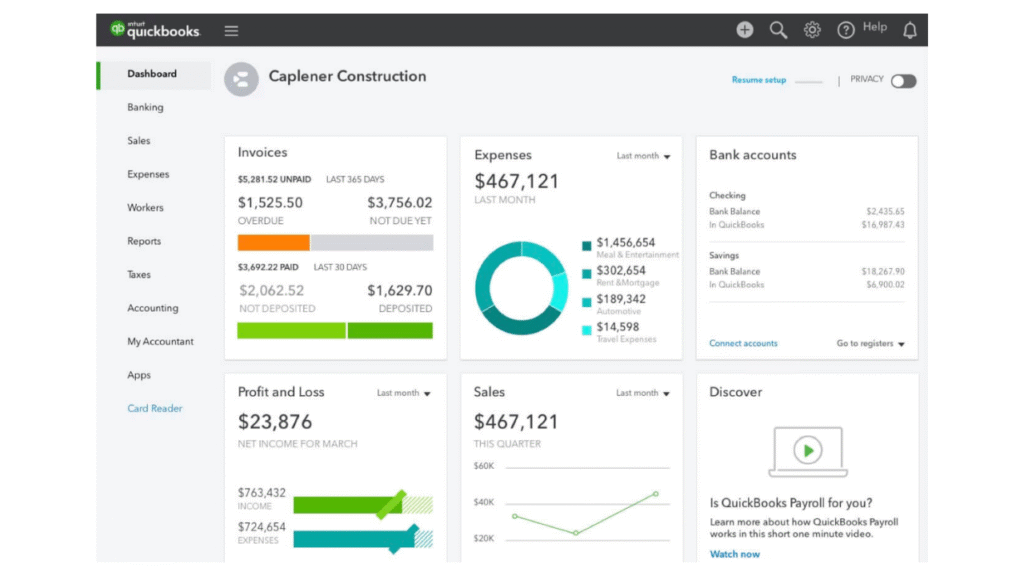The width and height of the screenshot is (1024, 576).
Task: Open the Sales Last month dropdown
Action: (643, 393)
